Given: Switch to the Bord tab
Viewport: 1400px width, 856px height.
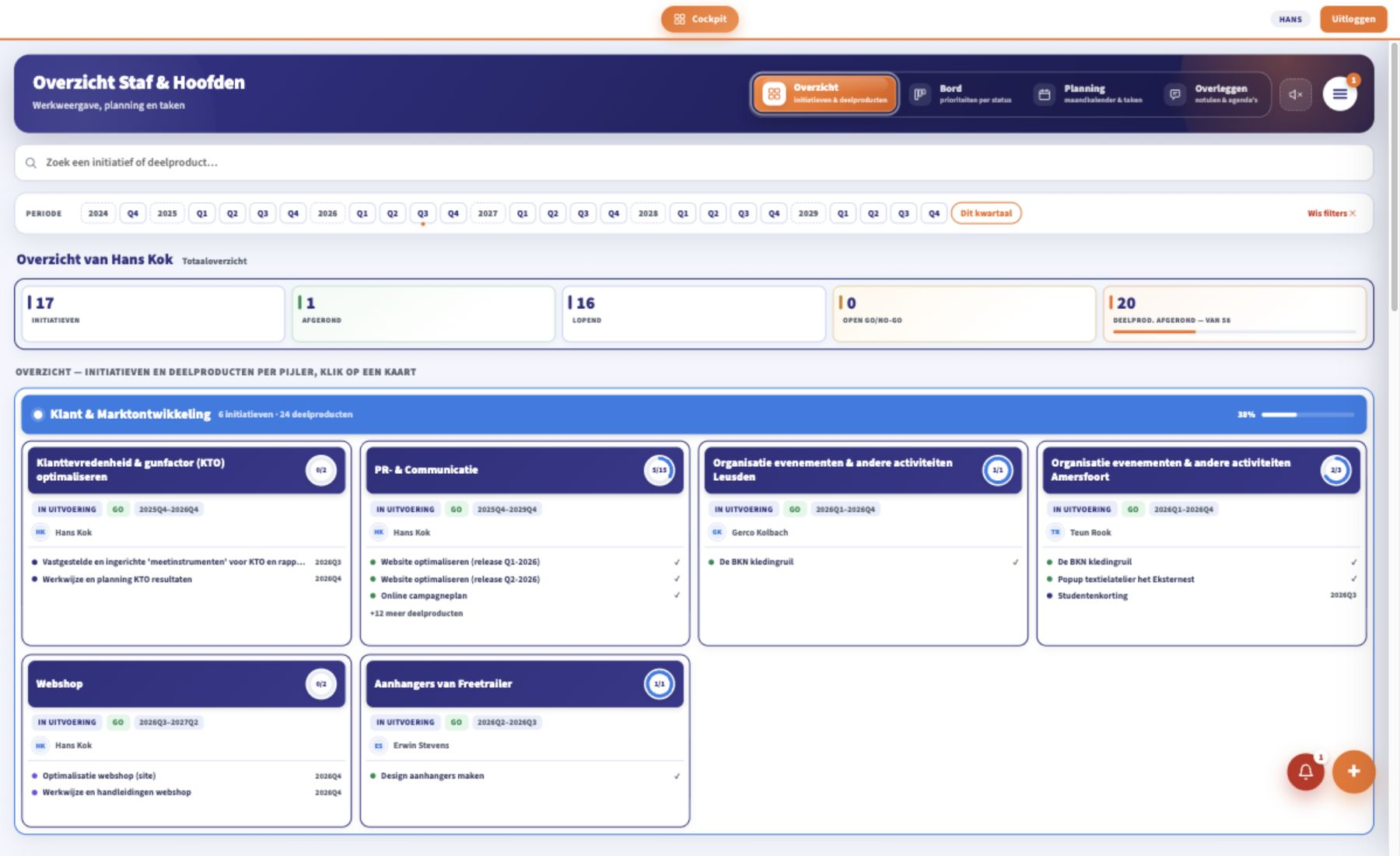Looking at the screenshot, I should click(x=961, y=94).
